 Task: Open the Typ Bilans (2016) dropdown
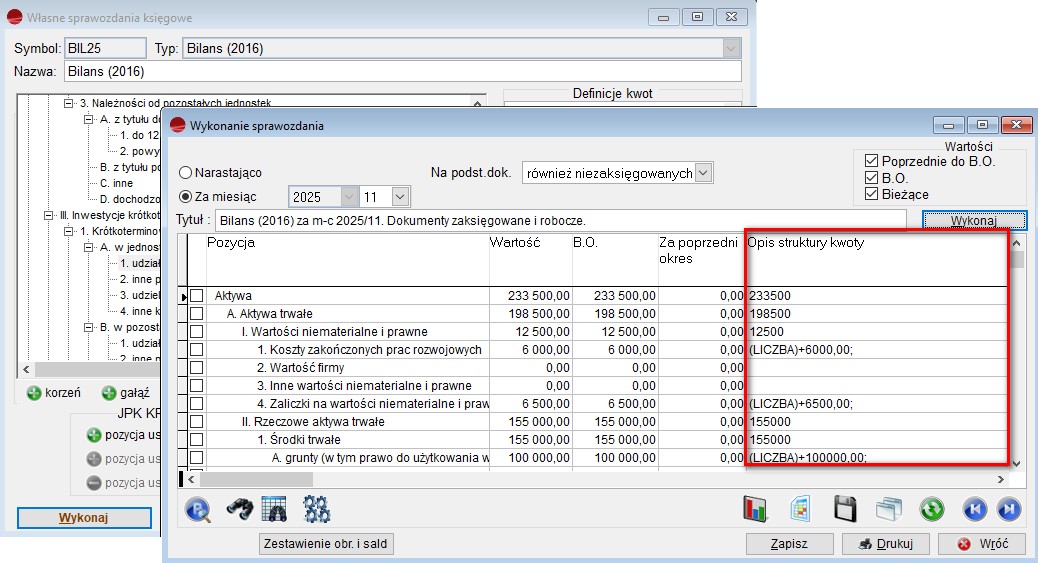(x=732, y=48)
